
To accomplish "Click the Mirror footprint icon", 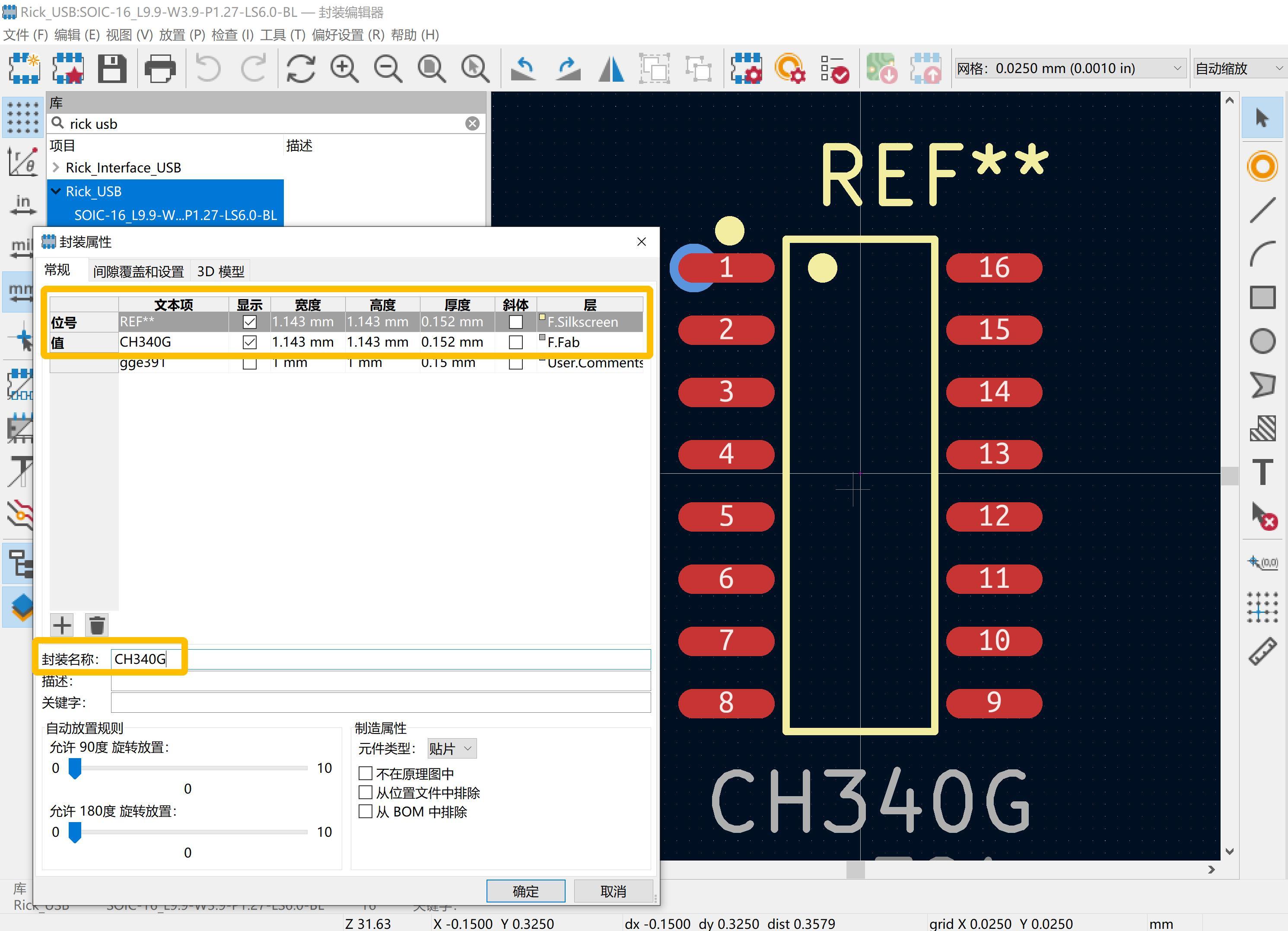I will click(611, 69).
